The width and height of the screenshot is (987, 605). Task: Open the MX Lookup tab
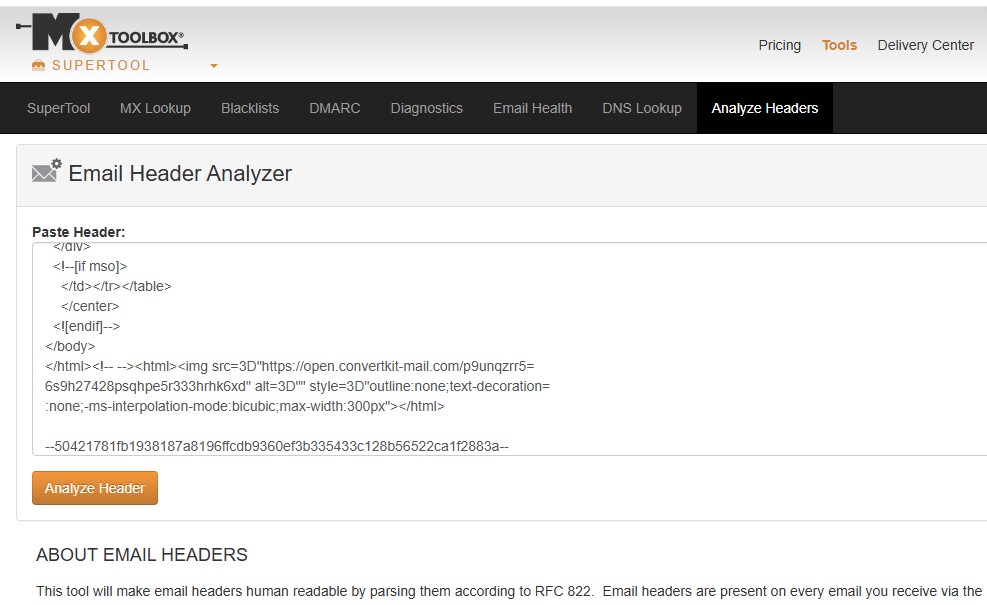[x=155, y=108]
